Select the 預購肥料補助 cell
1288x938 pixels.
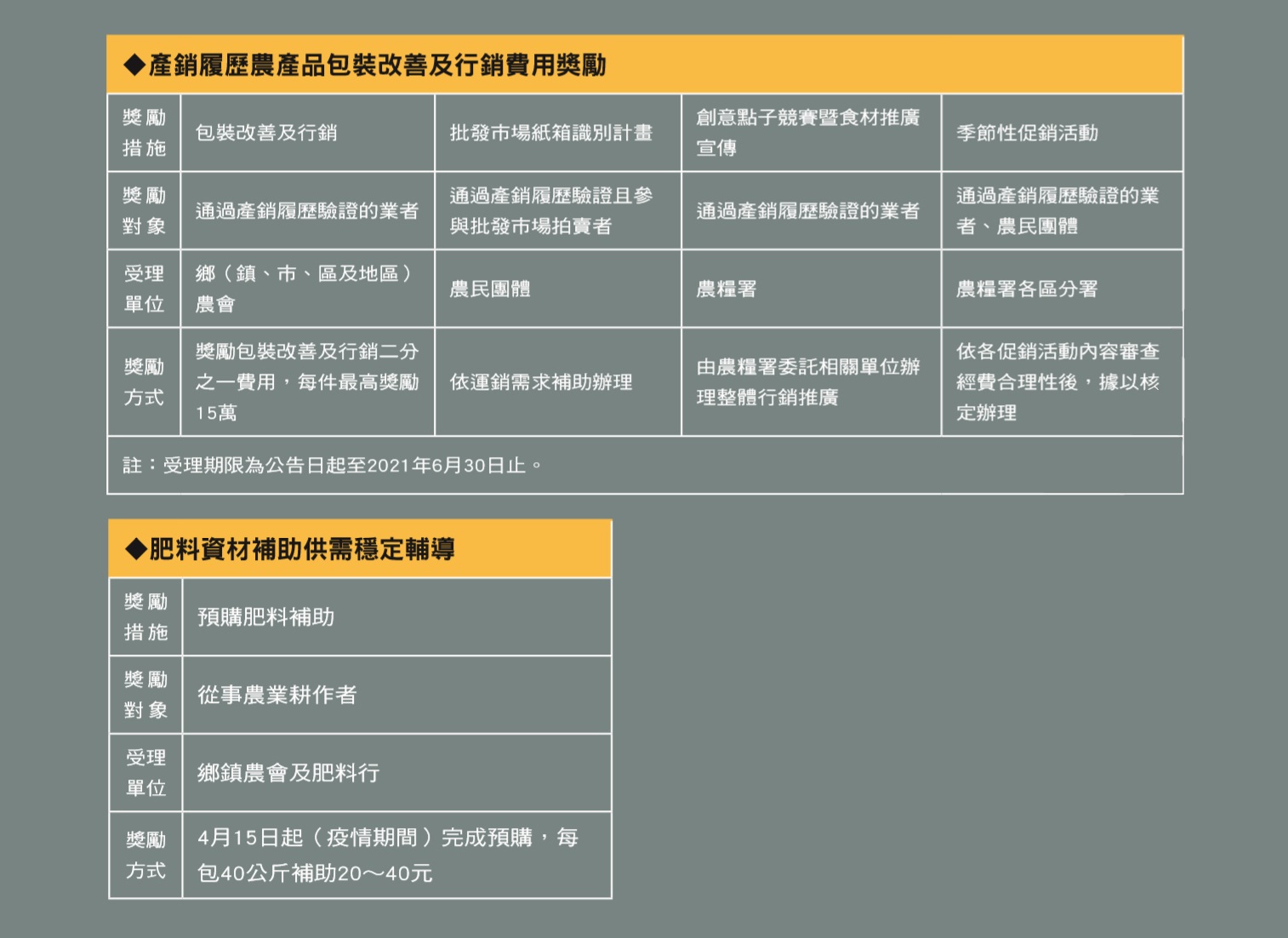pyautogui.click(x=266, y=617)
